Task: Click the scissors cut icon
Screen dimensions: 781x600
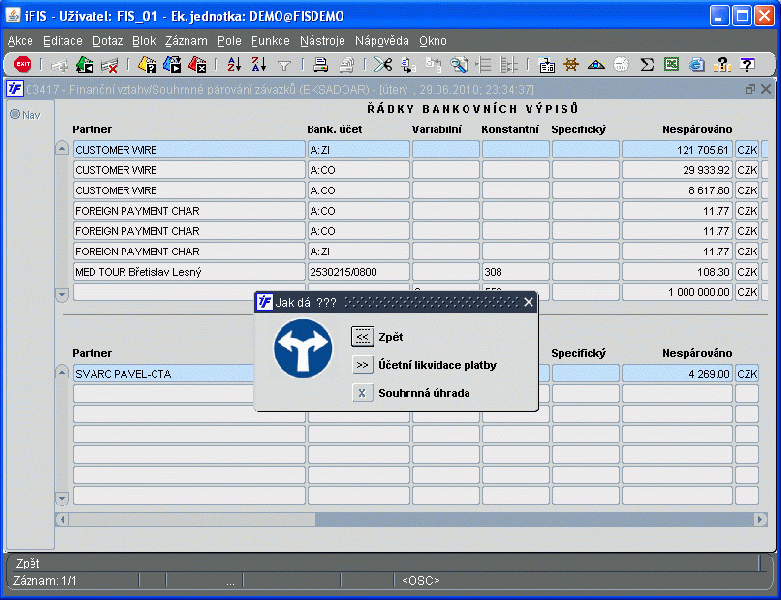Action: pyautogui.click(x=383, y=64)
